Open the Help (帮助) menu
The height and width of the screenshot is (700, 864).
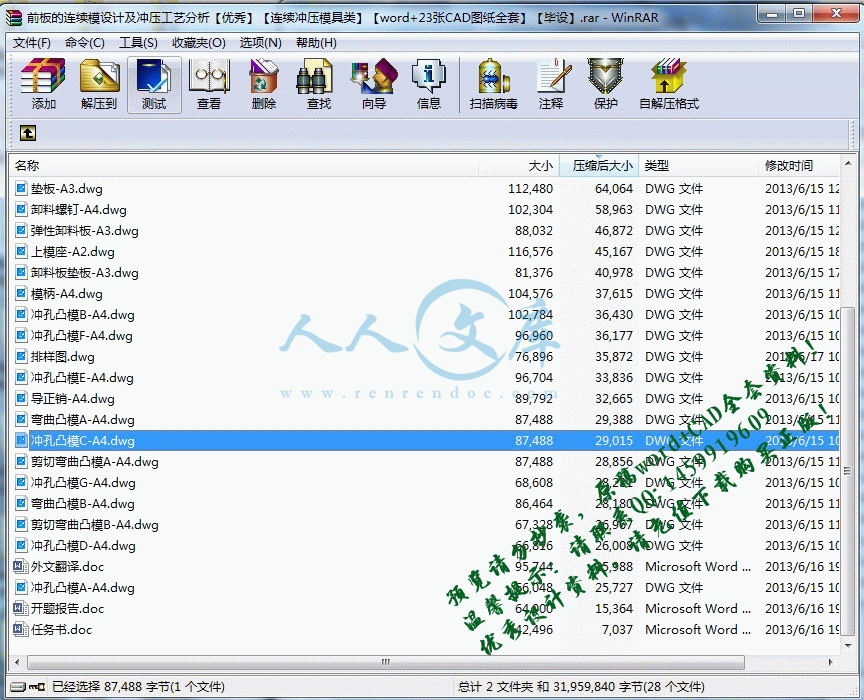click(x=316, y=42)
